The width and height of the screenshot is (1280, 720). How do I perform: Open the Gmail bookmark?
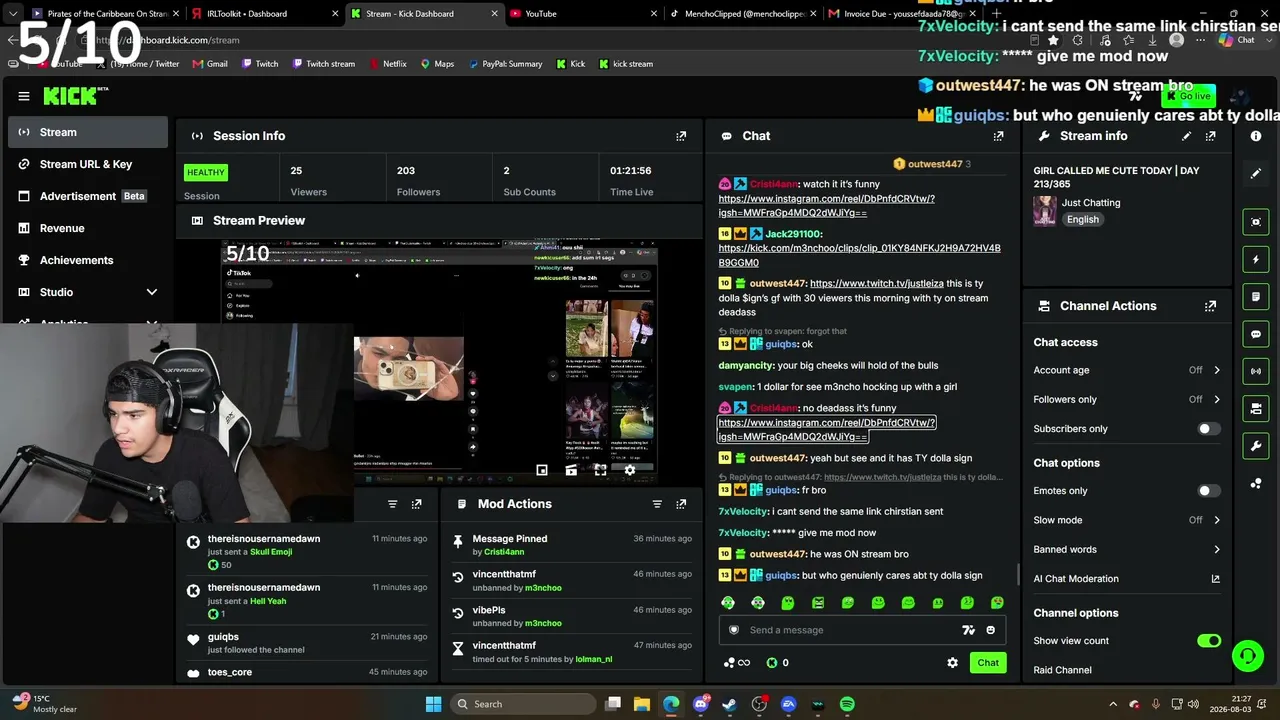coord(209,64)
